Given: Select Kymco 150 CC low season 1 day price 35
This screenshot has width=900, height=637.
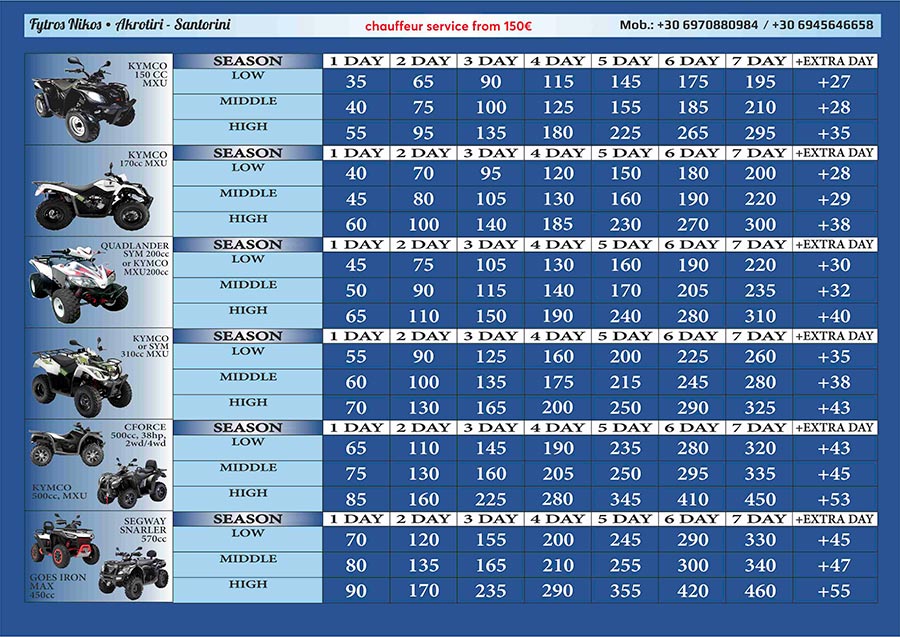Looking at the screenshot, I should click(356, 82).
